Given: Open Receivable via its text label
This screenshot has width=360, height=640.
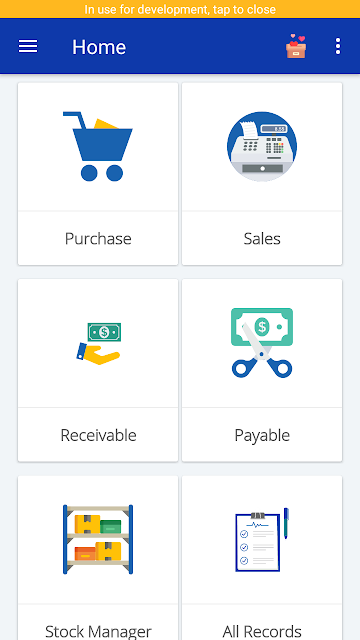Looking at the screenshot, I should [x=98, y=435].
